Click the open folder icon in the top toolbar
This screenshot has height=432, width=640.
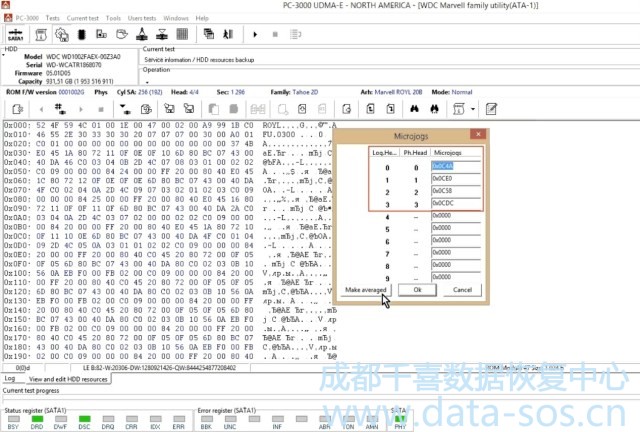(x=122, y=34)
